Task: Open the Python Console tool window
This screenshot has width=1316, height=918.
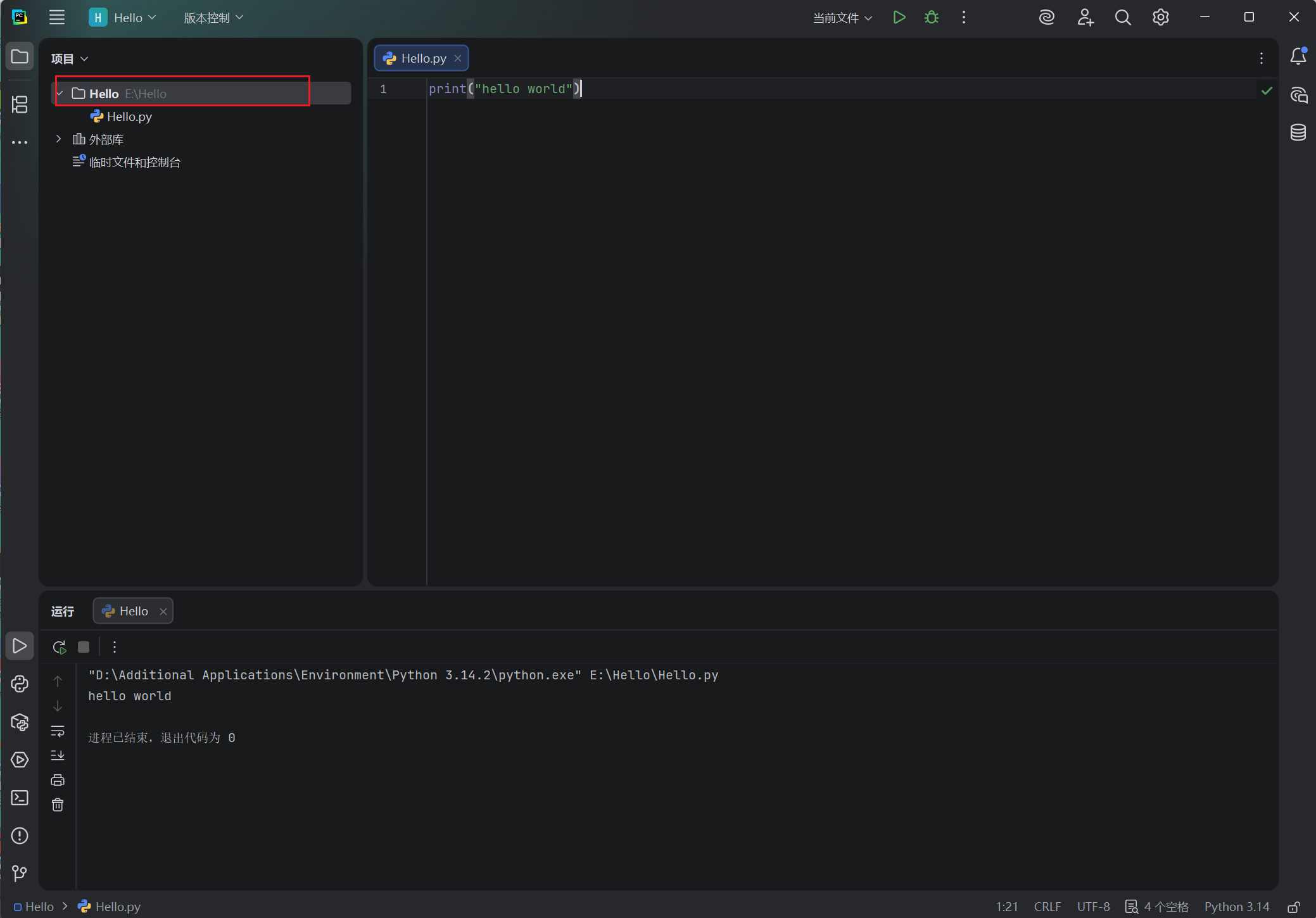Action: coord(20,684)
